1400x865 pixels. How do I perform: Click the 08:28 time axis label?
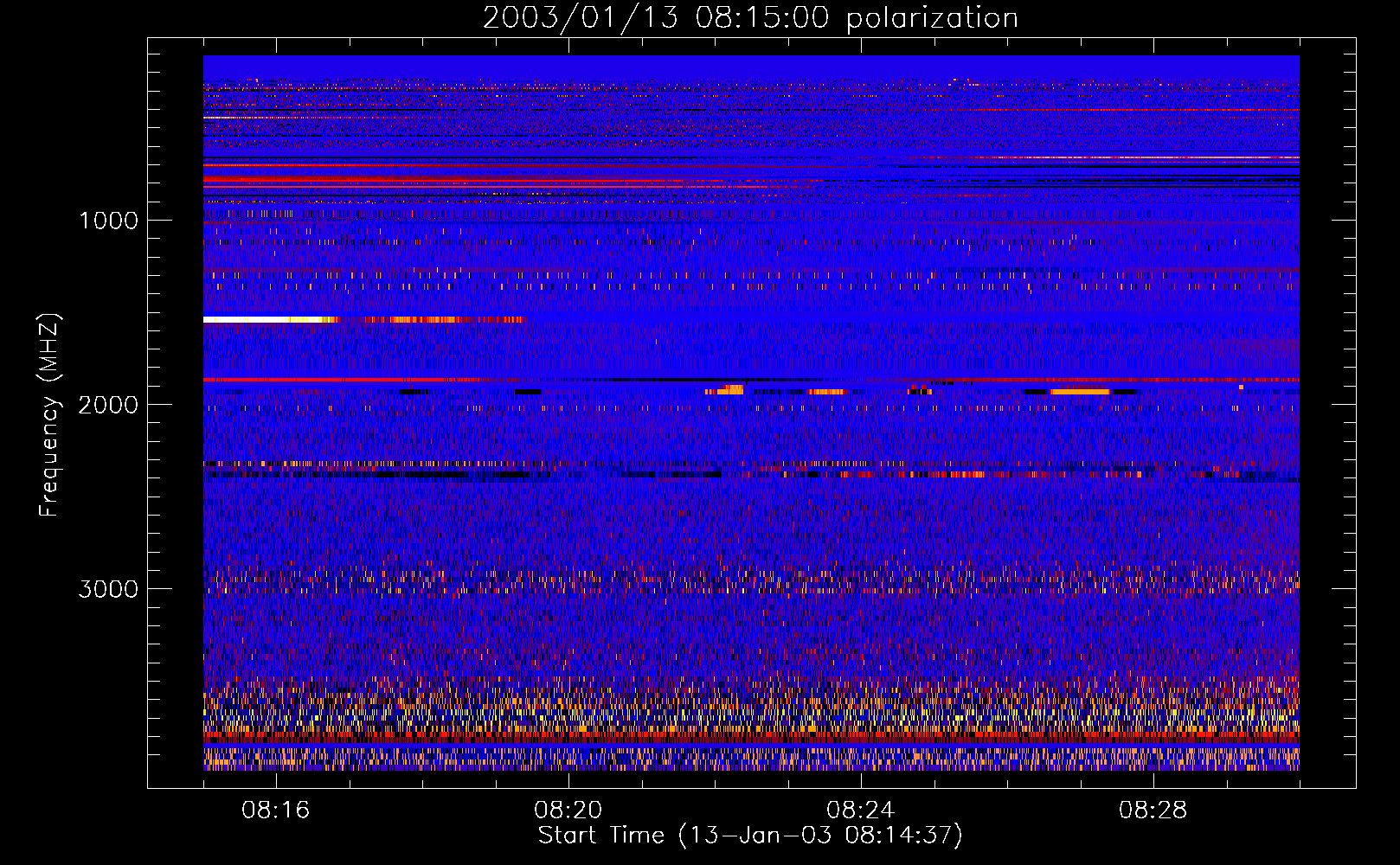[x=1153, y=811]
